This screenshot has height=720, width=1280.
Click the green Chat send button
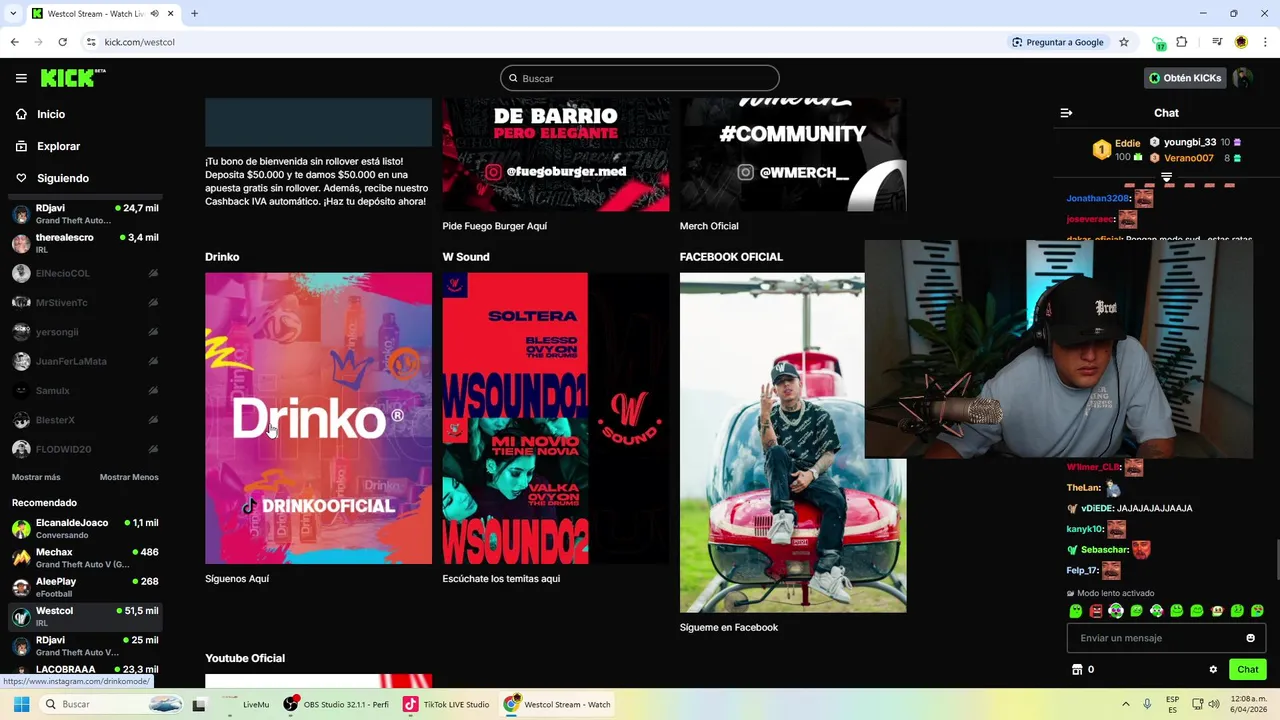(x=1248, y=670)
